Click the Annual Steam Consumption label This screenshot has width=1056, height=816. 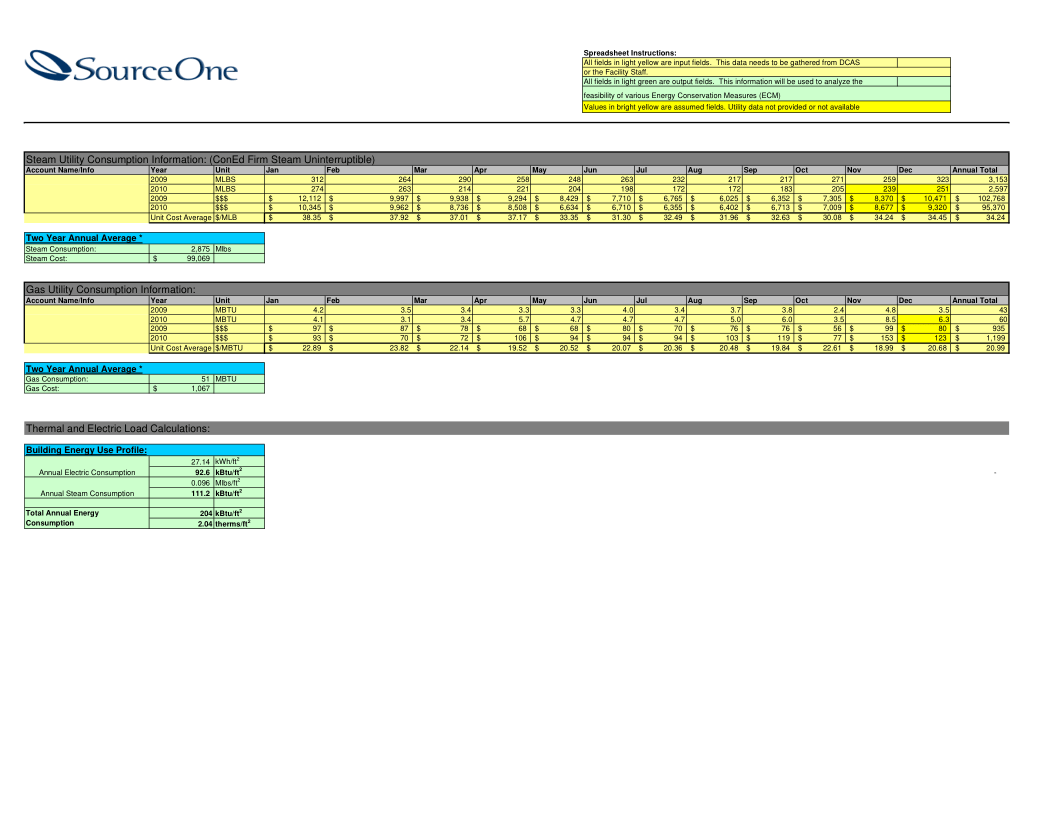tap(86, 493)
